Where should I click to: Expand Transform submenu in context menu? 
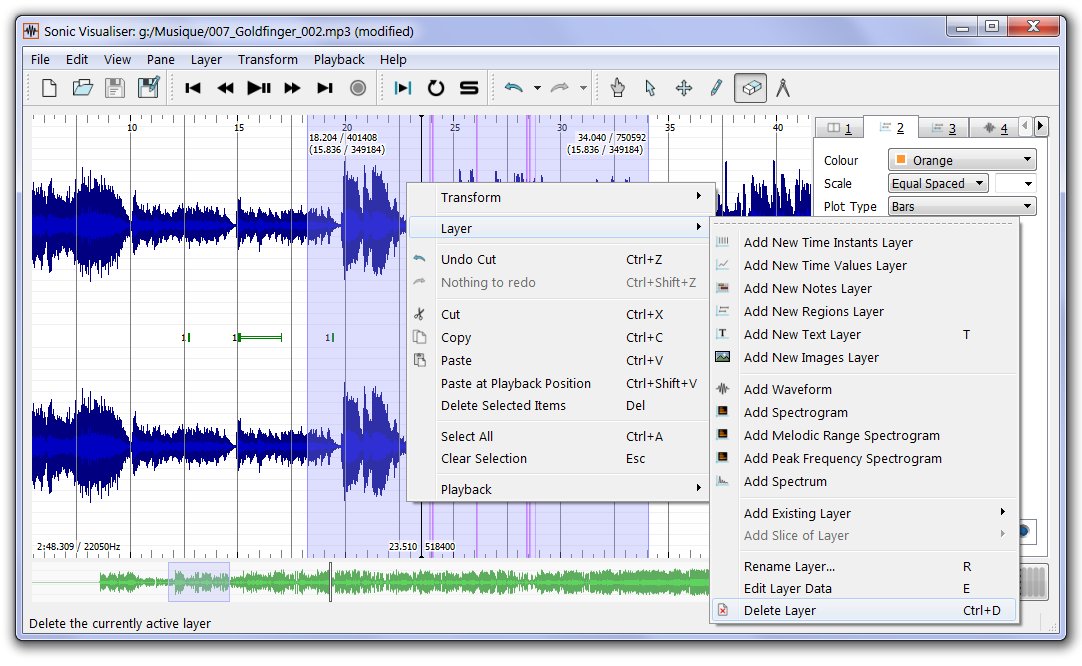pyautogui.click(x=560, y=197)
